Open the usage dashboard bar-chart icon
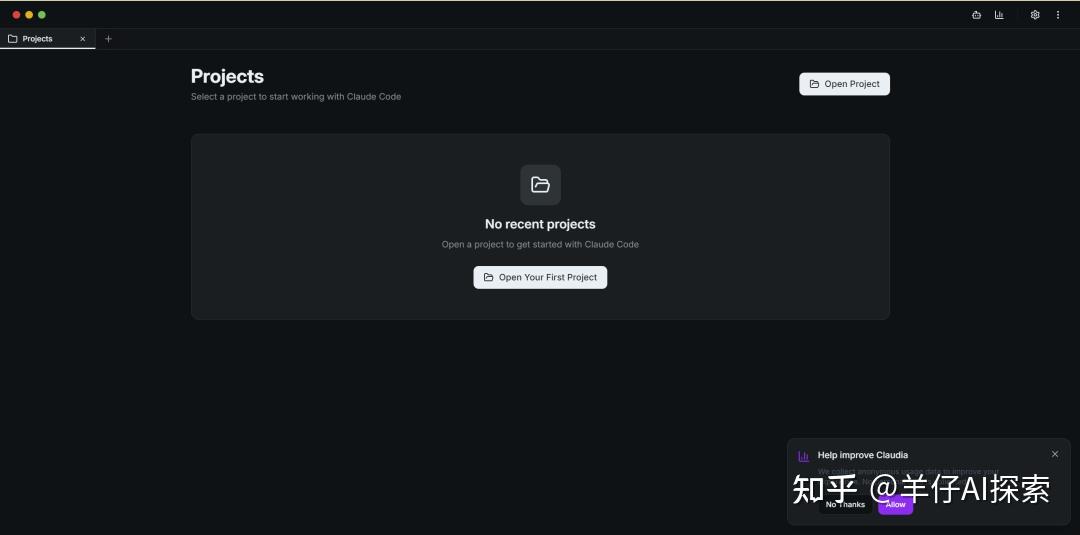The width and height of the screenshot is (1080, 535). tap(999, 14)
